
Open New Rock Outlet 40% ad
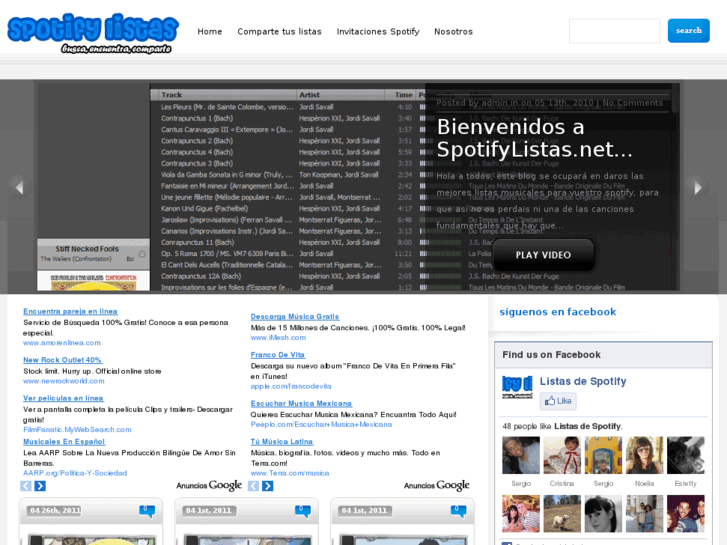pyautogui.click(x=62, y=360)
